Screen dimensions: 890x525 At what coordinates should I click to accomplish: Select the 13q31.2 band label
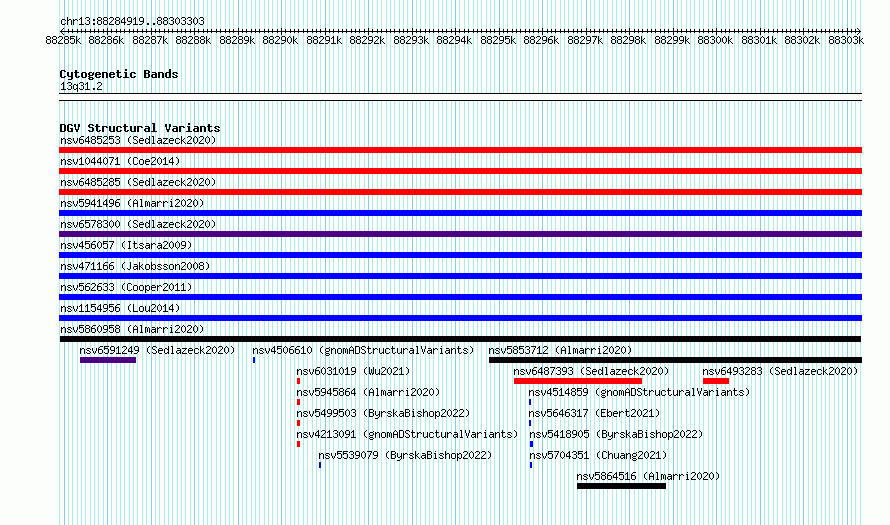pyautogui.click(x=81, y=86)
